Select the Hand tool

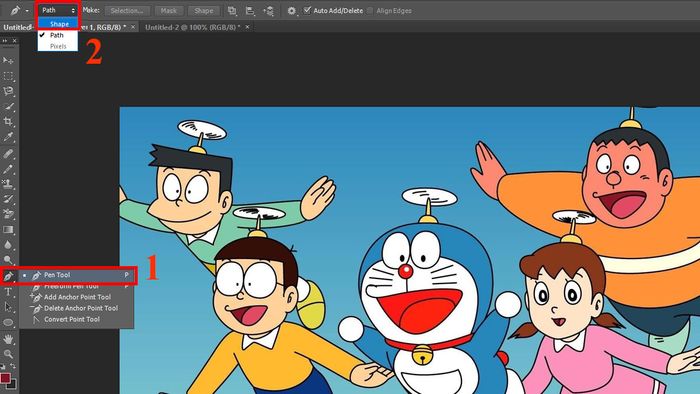point(8,340)
